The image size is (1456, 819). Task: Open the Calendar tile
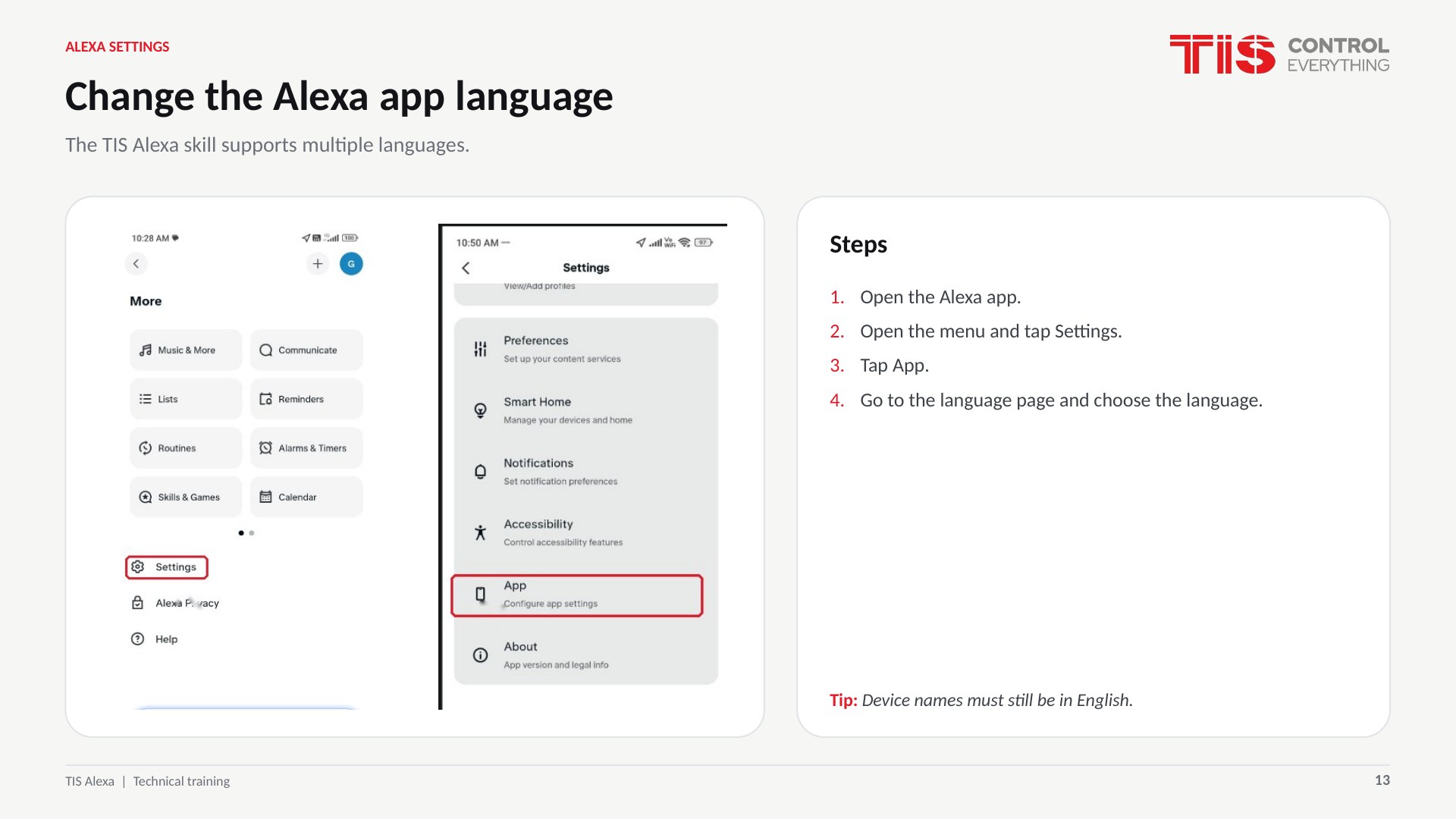[306, 497]
